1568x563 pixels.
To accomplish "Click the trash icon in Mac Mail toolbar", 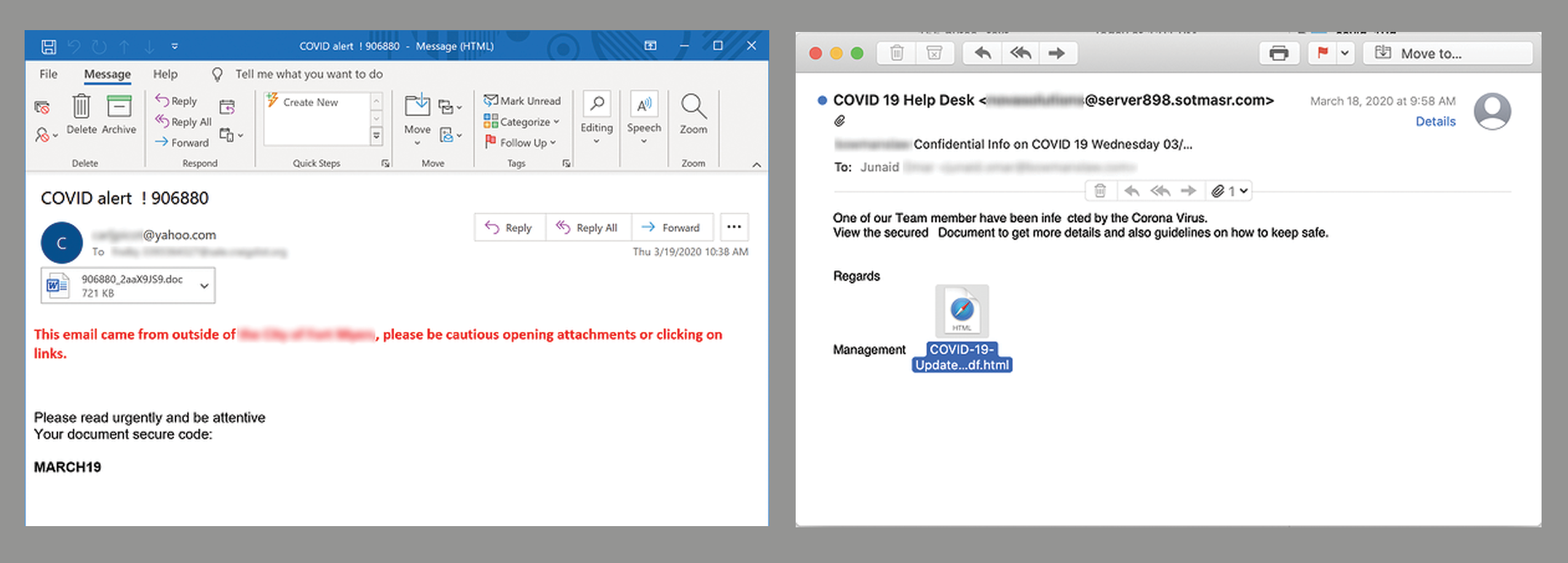I will (x=897, y=53).
